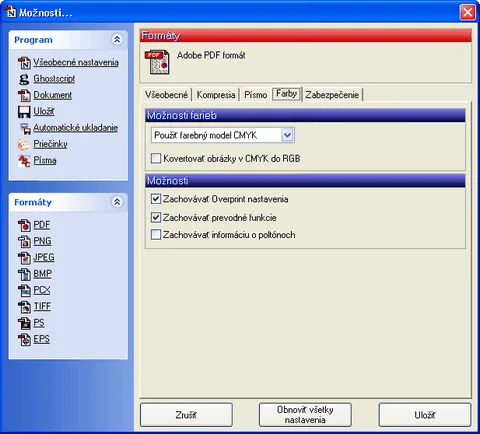Image resolution: width=480 pixels, height=434 pixels.
Task: Open the Dokument link
Action: (x=53, y=95)
